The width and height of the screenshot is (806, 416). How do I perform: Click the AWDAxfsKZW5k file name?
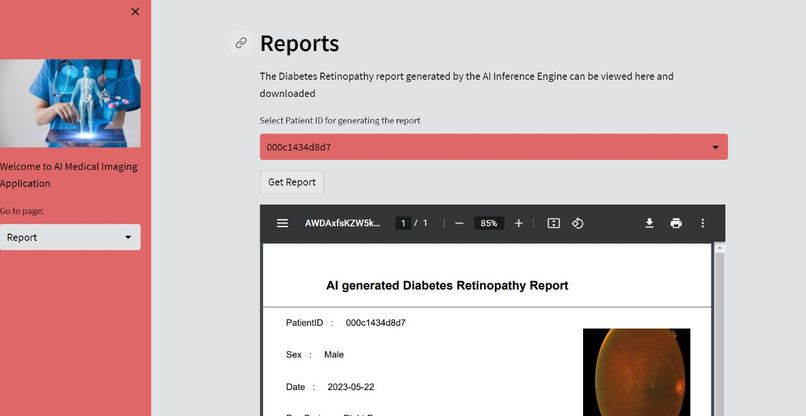[x=342, y=223]
